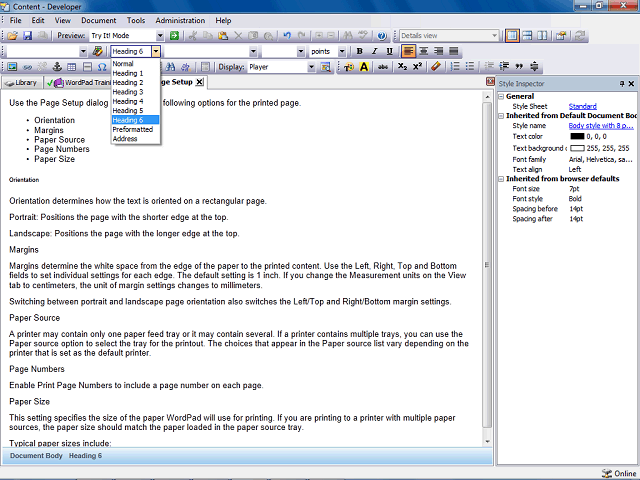Screen dimensions: 640x480
Task: Toggle right text alignment
Action: point(439,51)
